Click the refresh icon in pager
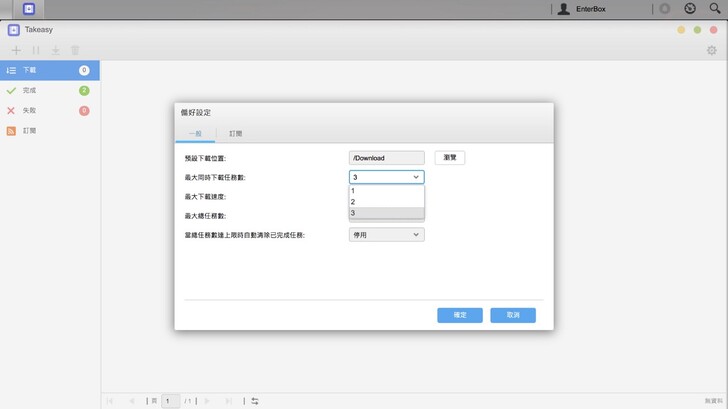Image resolution: width=728 pixels, height=409 pixels. [x=255, y=401]
